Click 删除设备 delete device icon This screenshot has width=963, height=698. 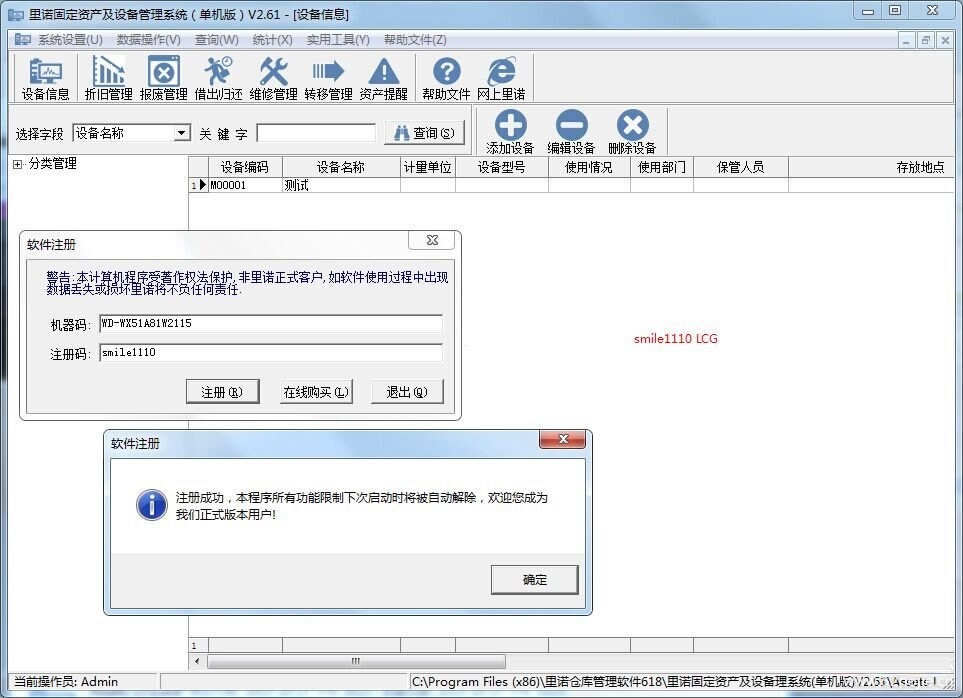[x=633, y=131]
